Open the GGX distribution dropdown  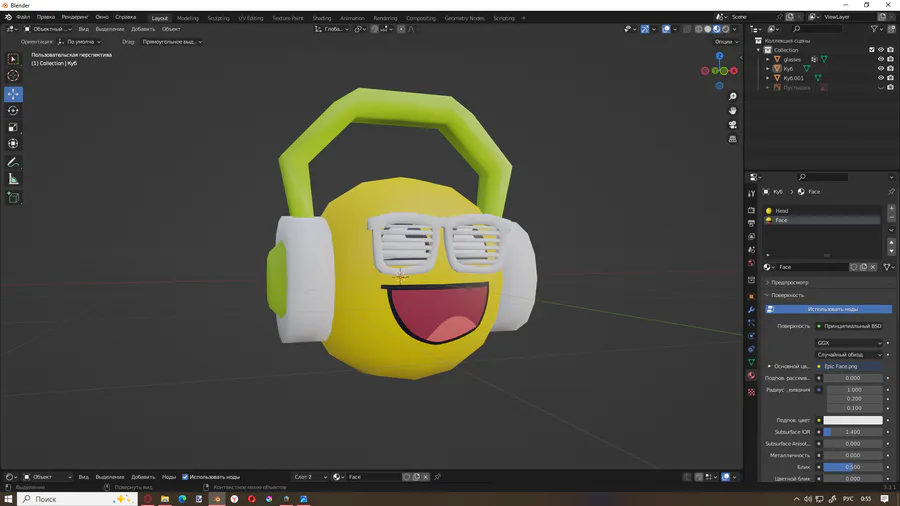coord(849,343)
